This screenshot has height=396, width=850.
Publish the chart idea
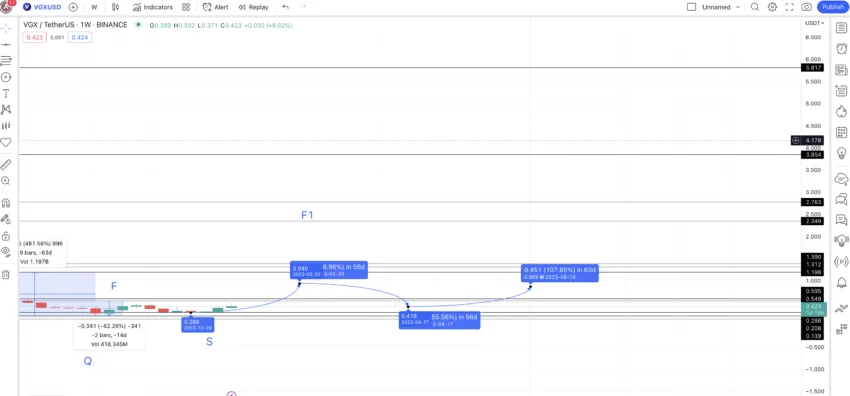pyautogui.click(x=833, y=7)
